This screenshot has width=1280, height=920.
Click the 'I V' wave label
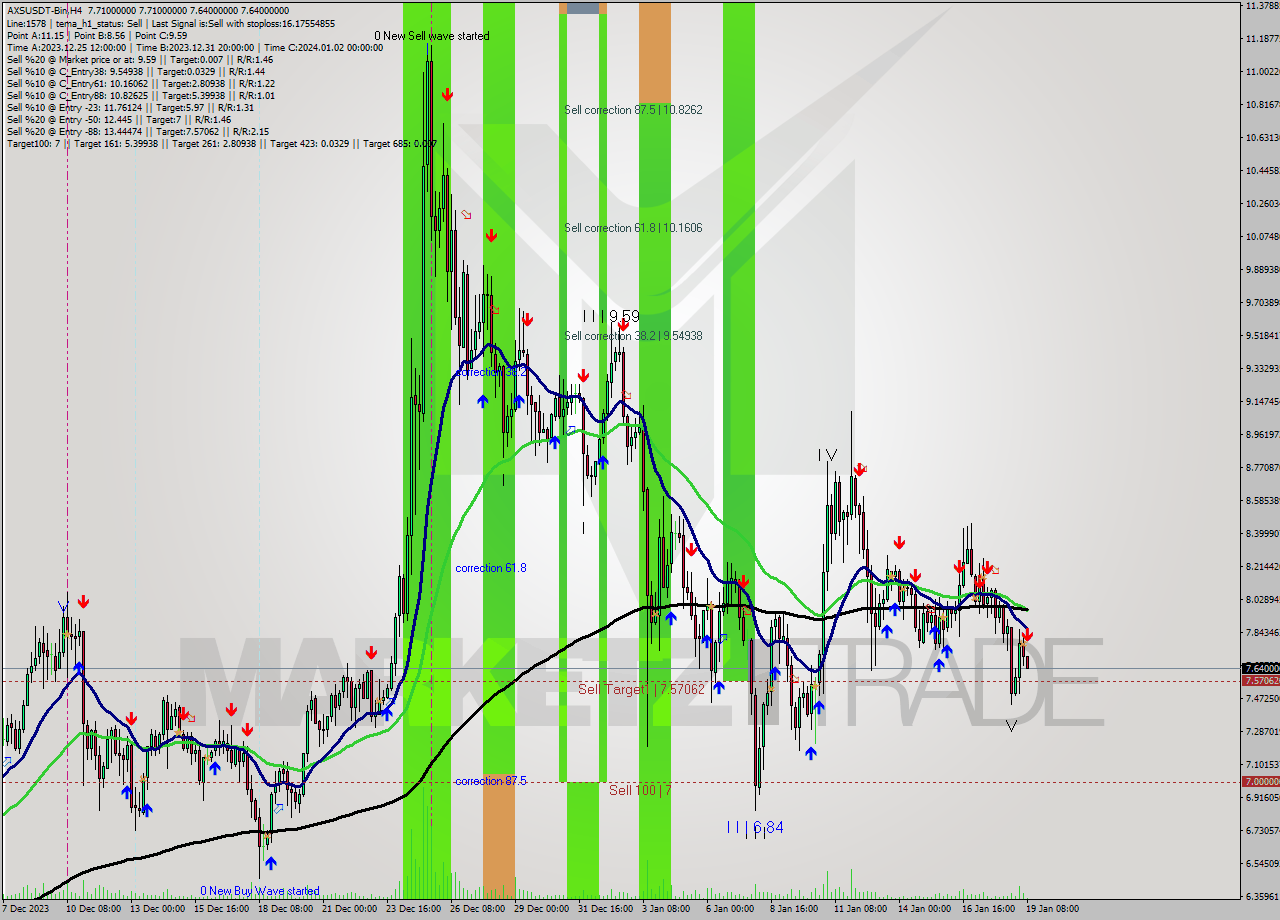(827, 455)
